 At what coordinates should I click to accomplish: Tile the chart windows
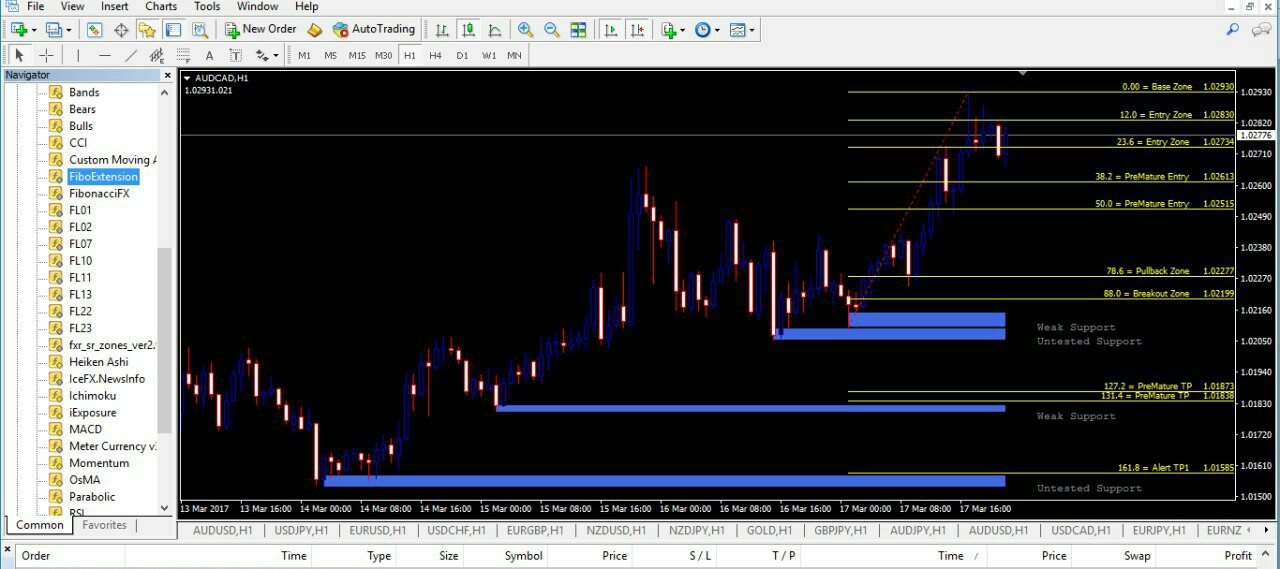click(x=578, y=30)
